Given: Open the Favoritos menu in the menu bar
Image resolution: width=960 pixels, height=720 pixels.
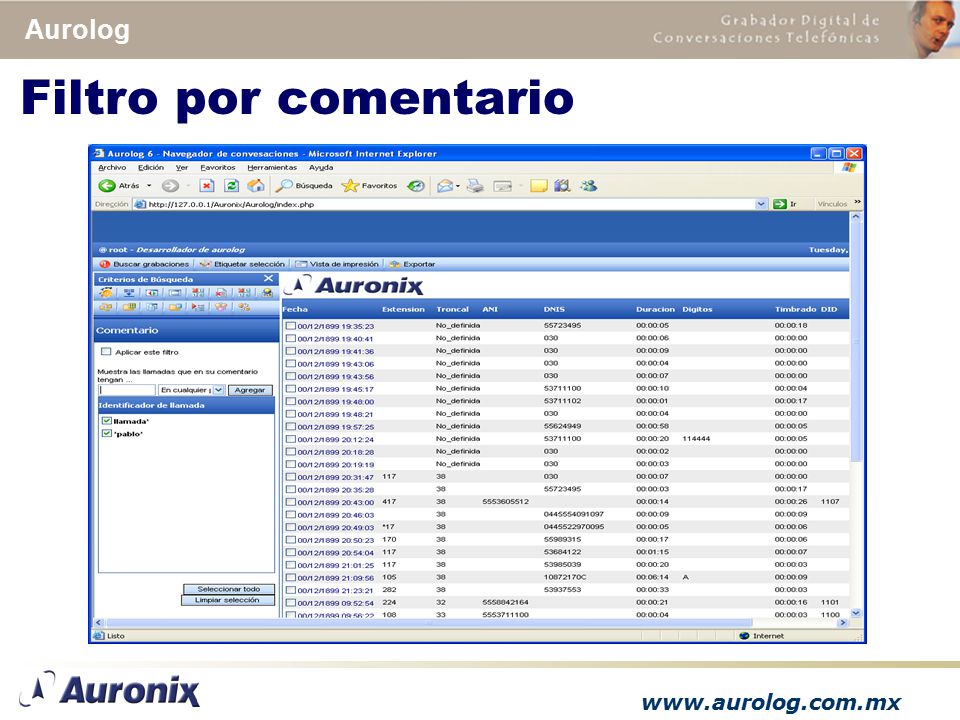Looking at the screenshot, I should pos(217,167).
